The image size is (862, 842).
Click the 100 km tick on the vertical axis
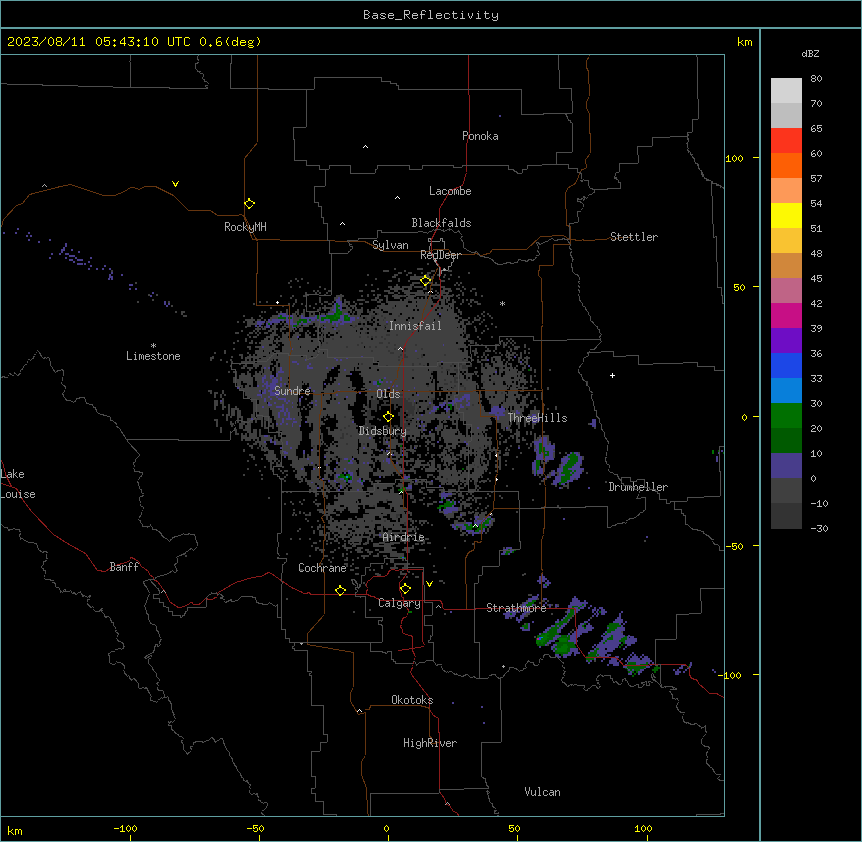734,158
